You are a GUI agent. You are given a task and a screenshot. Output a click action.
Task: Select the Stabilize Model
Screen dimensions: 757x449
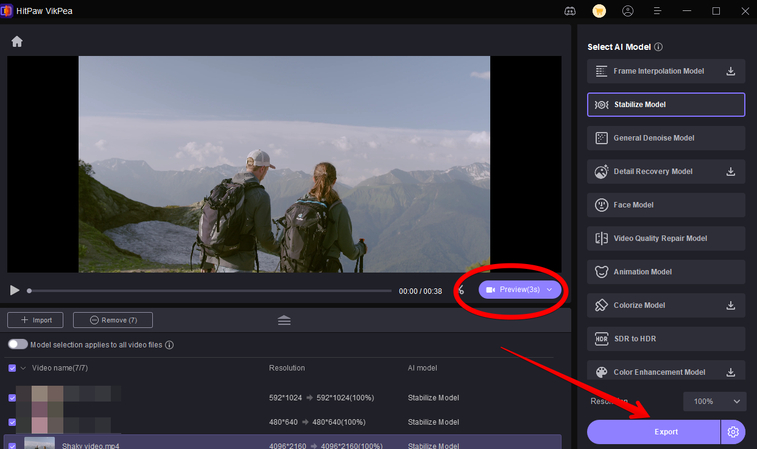point(666,104)
